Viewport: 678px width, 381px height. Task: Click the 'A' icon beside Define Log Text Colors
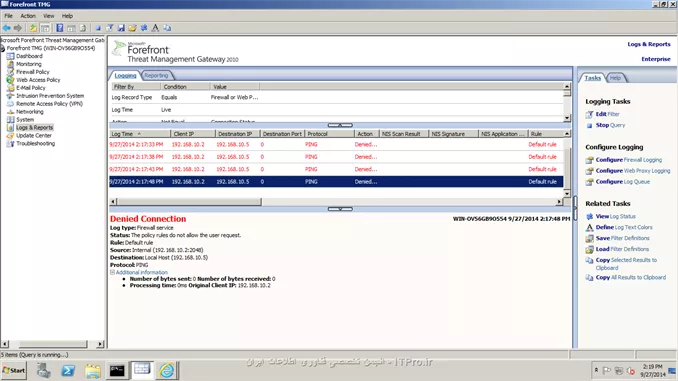(589, 227)
